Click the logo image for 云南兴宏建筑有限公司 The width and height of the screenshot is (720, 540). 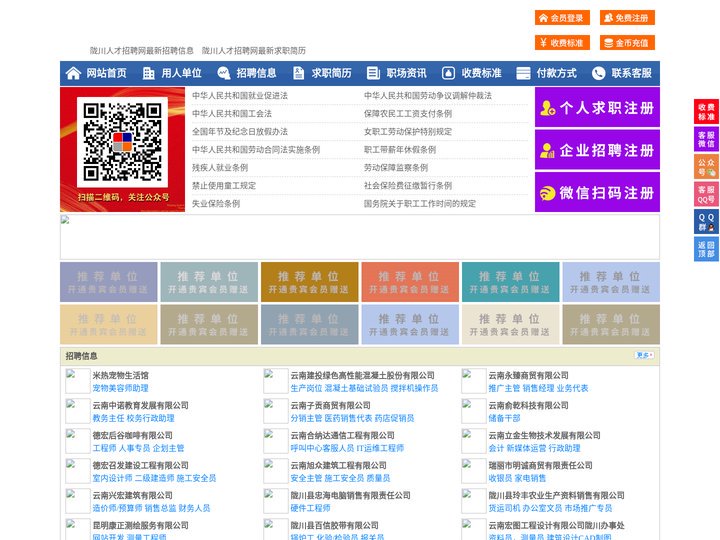point(78,501)
